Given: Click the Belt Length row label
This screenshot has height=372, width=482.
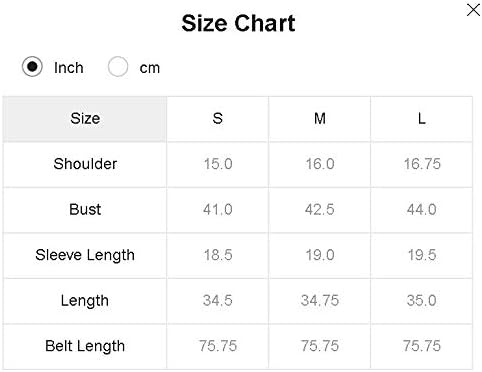Looking at the screenshot, I should pyautogui.click(x=85, y=346).
